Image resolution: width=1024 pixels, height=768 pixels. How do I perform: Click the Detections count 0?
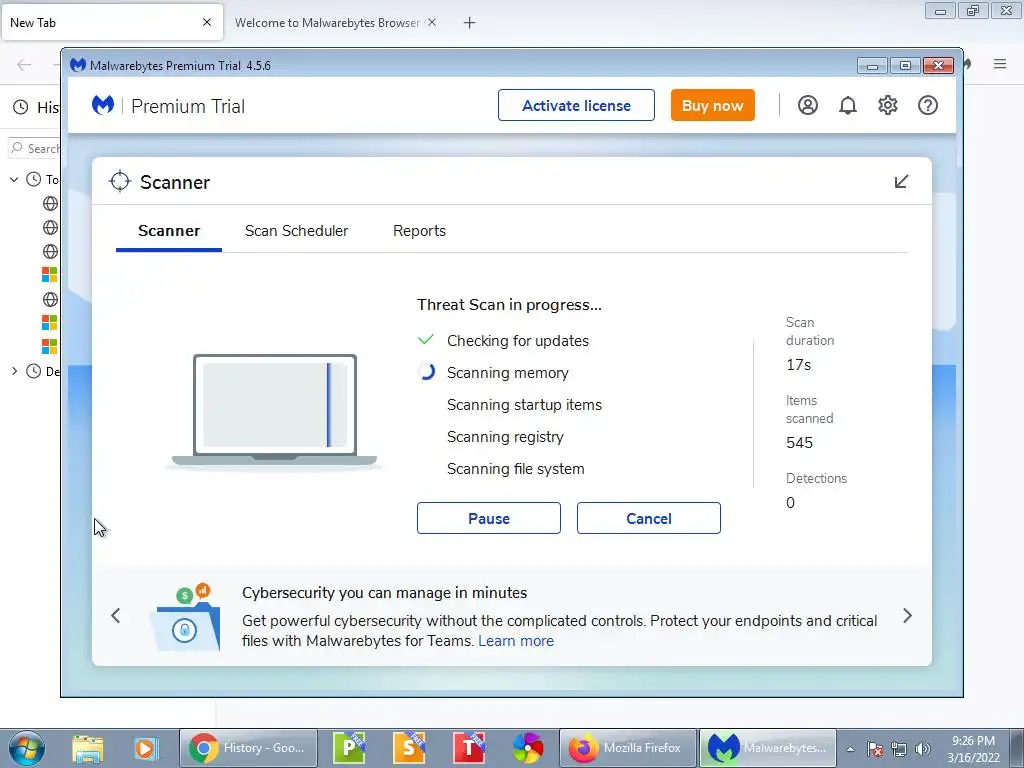point(790,503)
